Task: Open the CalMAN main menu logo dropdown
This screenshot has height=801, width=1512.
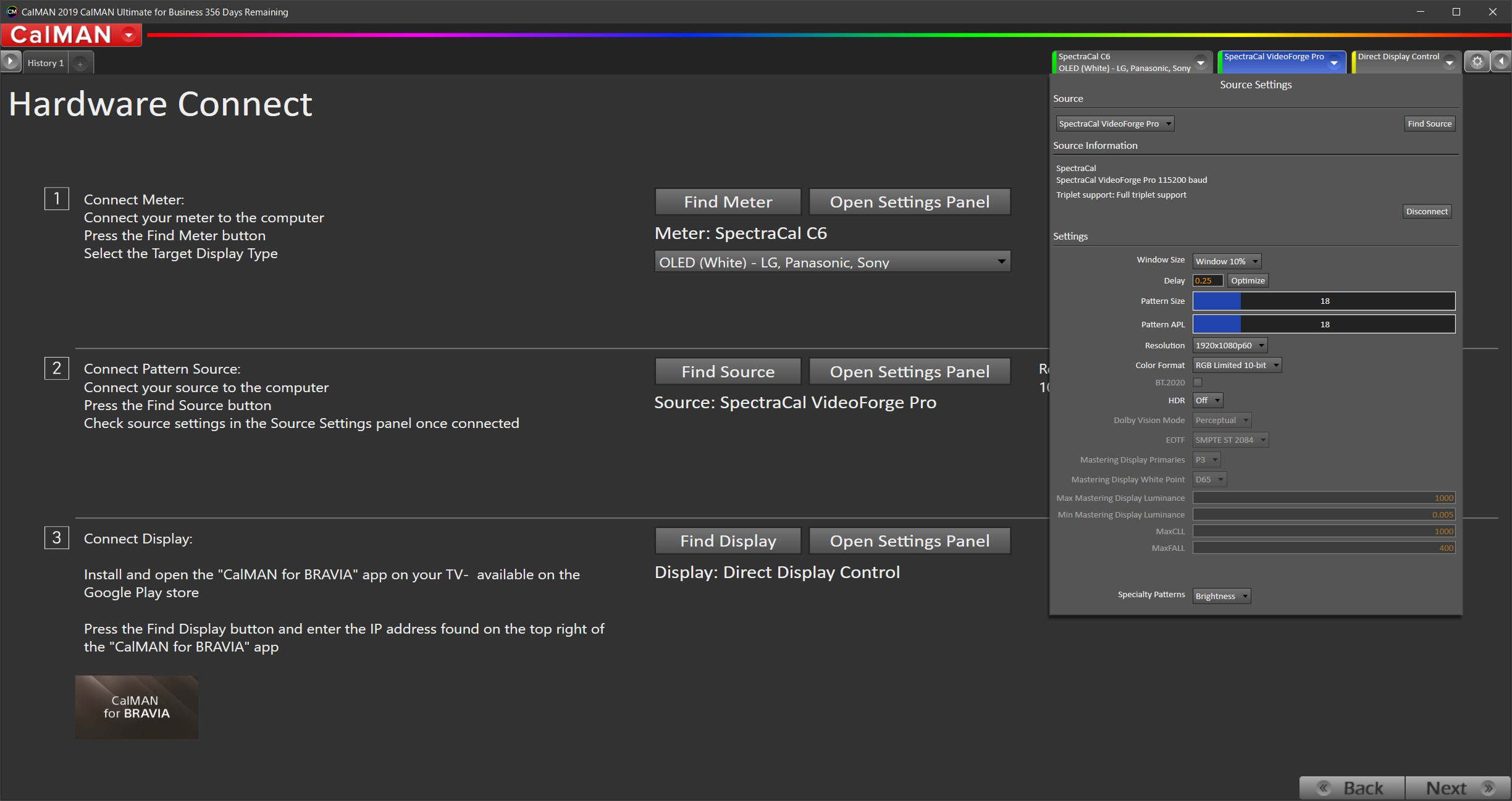Action: (x=71, y=35)
